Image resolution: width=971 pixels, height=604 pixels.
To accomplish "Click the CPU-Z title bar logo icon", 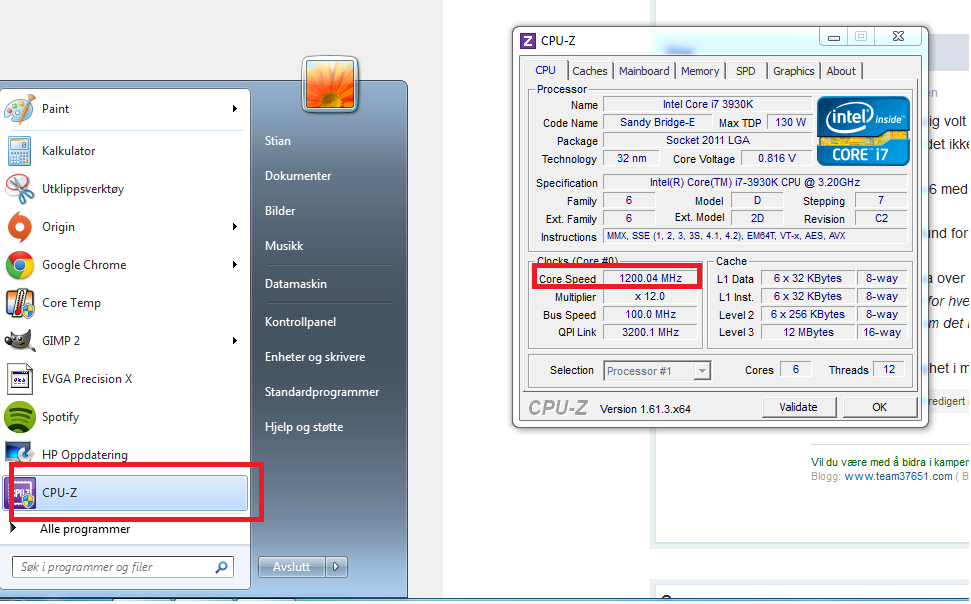I will [x=528, y=41].
